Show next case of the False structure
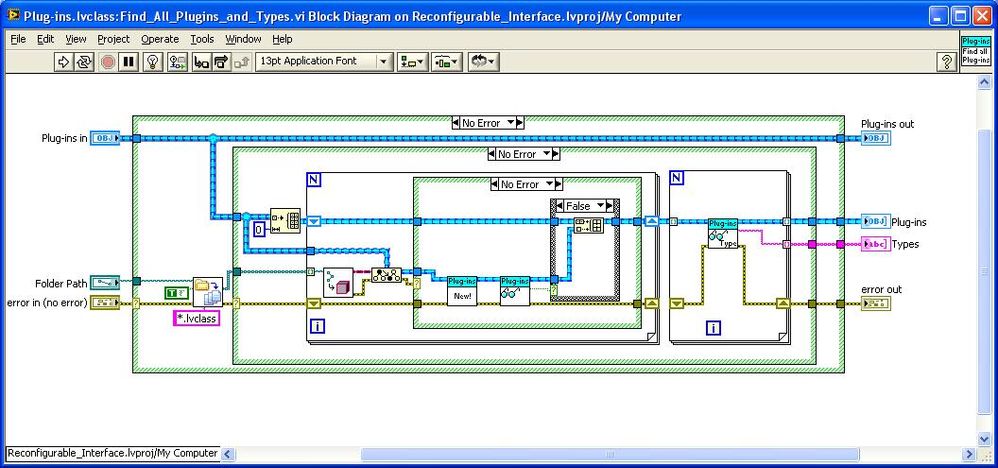The image size is (998, 468). tap(610, 206)
